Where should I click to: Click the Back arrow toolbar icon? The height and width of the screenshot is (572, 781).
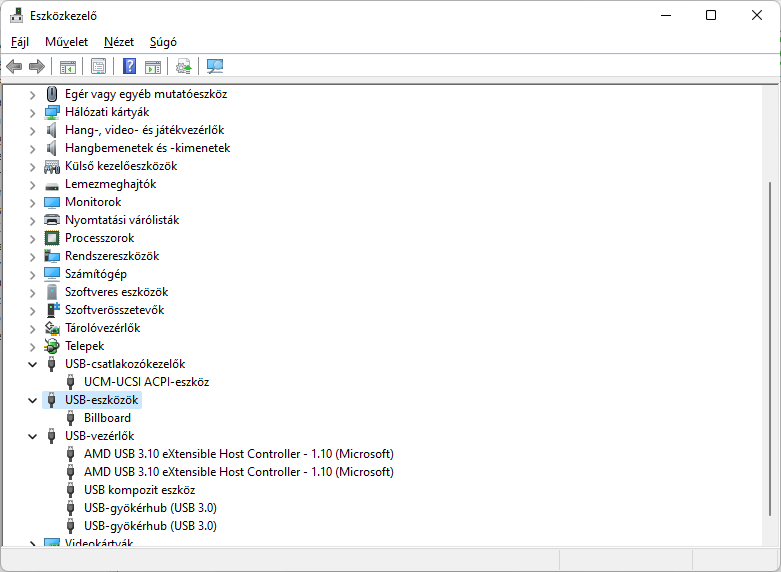pyautogui.click(x=14, y=66)
